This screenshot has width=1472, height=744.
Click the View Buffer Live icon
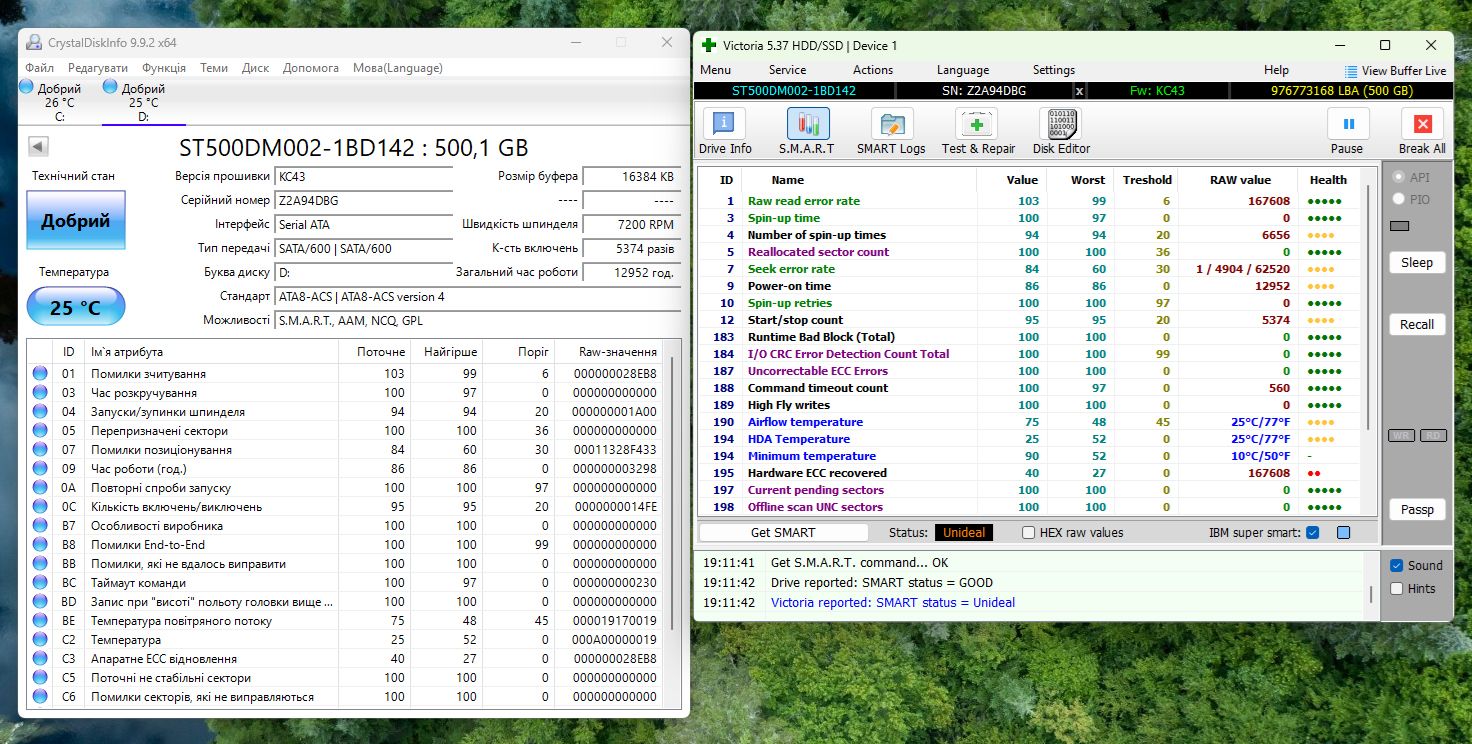1351,71
